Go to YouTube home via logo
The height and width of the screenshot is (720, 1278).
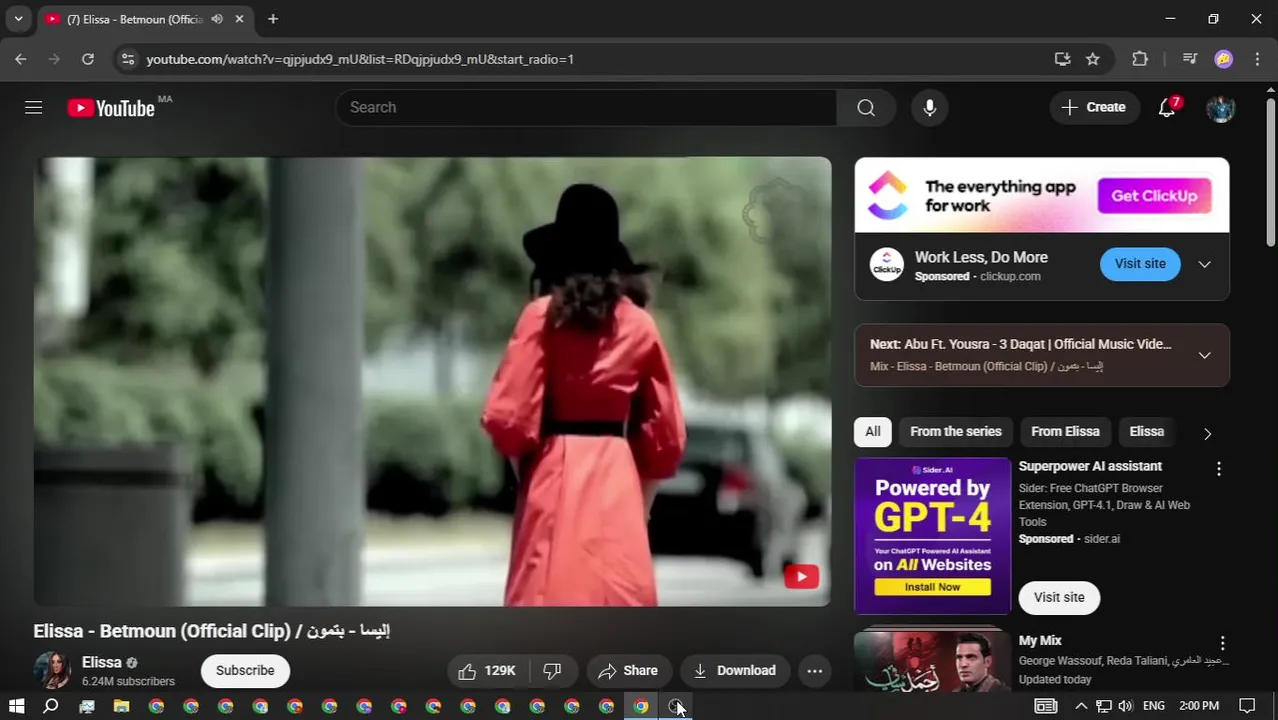[x=111, y=108]
